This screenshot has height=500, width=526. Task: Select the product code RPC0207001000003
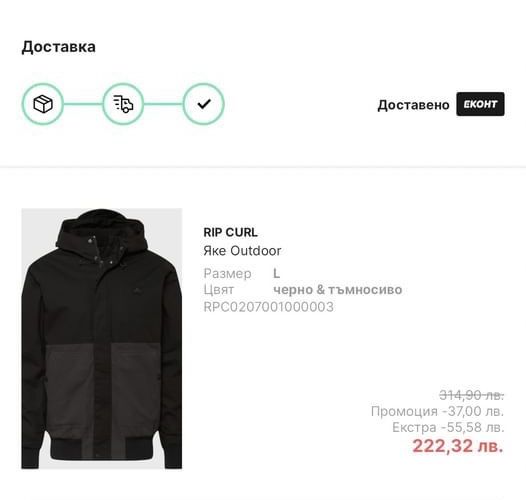pos(268,307)
